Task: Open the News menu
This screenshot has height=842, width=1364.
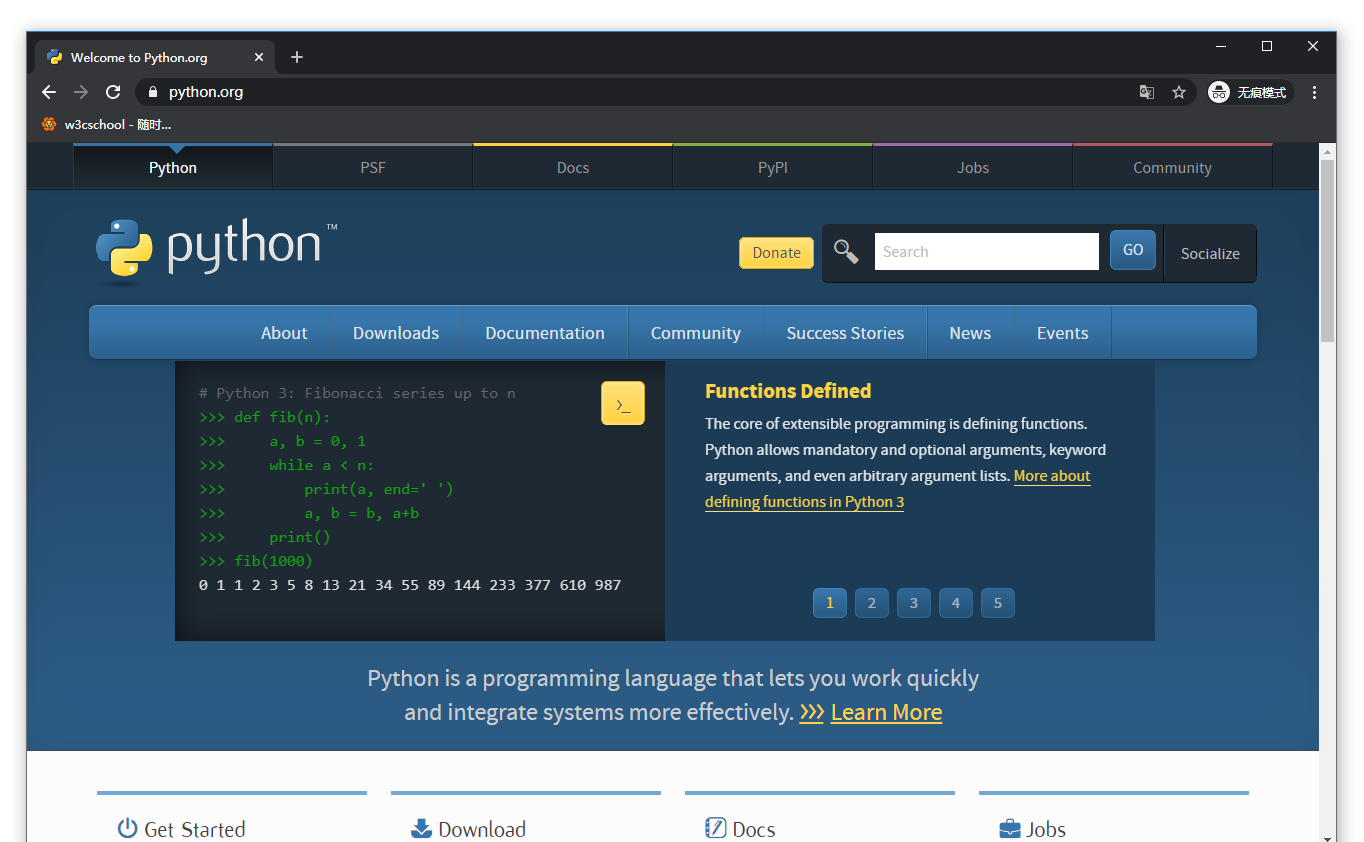Action: pyautogui.click(x=970, y=333)
